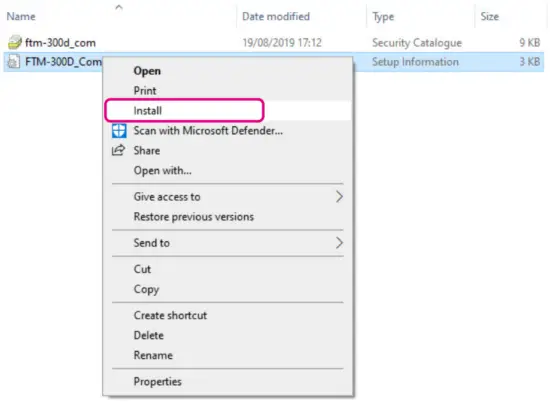Click the ftm-300d_com security catalogue file icon
This screenshot has width=550, height=402.
[x=14, y=42]
